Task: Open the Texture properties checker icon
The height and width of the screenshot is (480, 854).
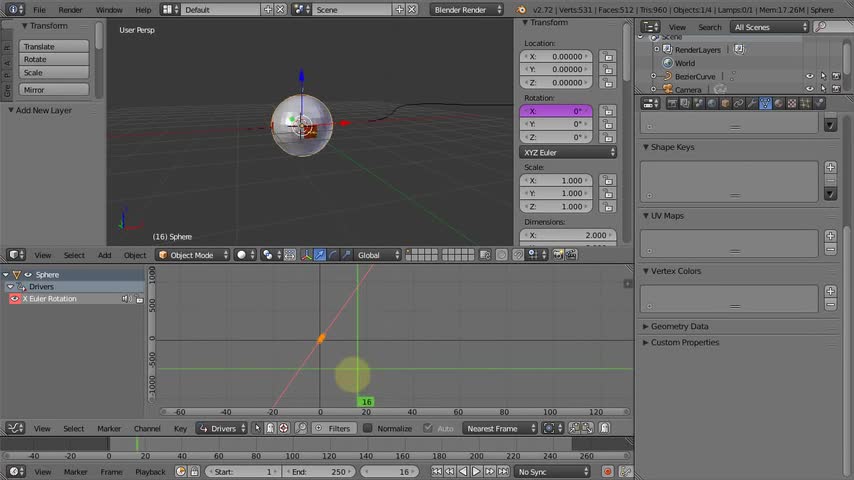Action: click(792, 104)
